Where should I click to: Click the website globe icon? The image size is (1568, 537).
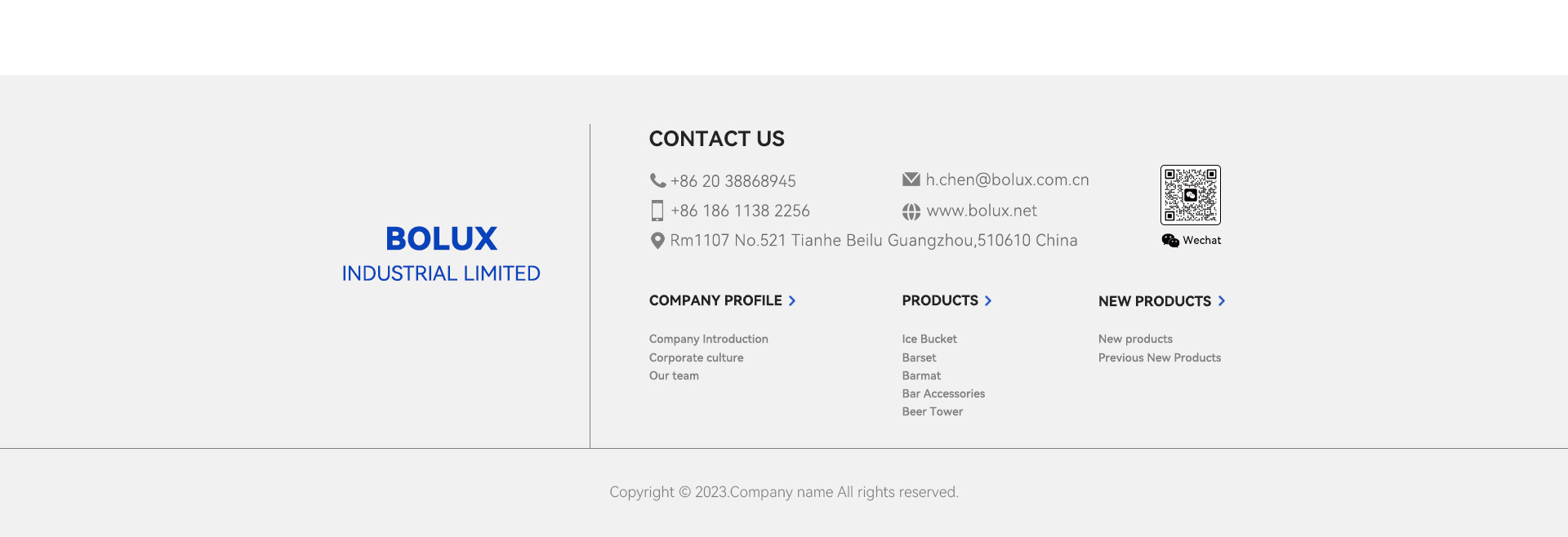pyautogui.click(x=911, y=211)
